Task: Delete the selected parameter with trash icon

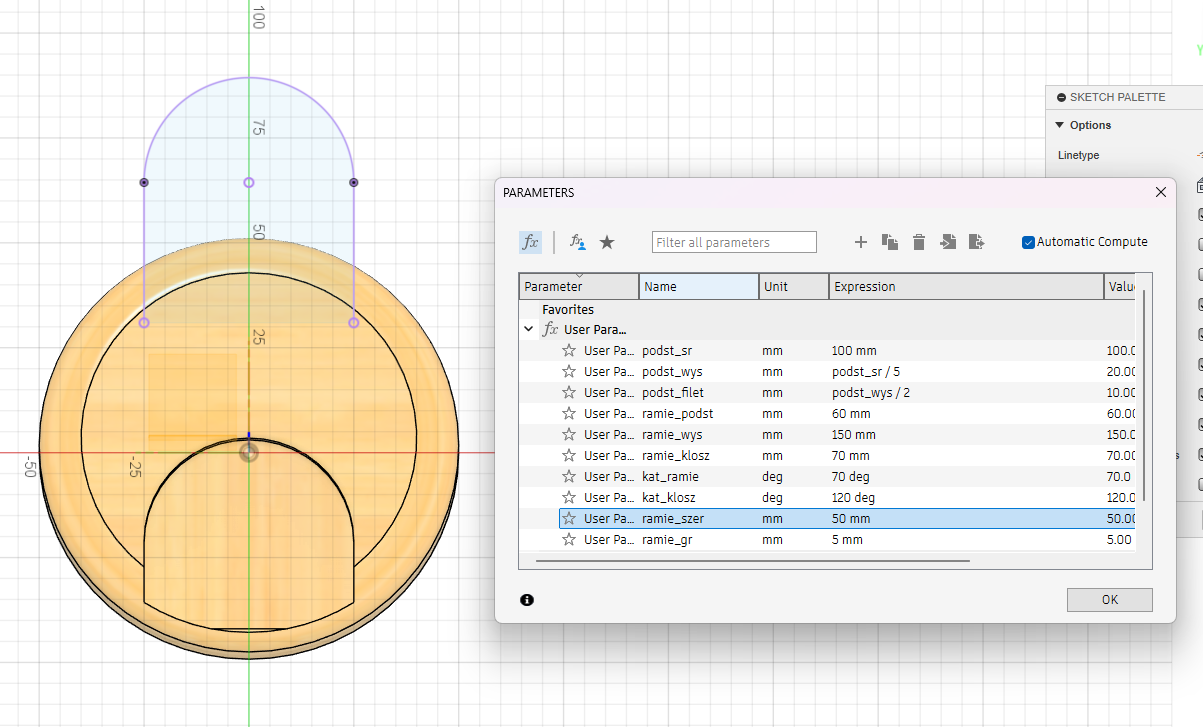Action: (919, 242)
